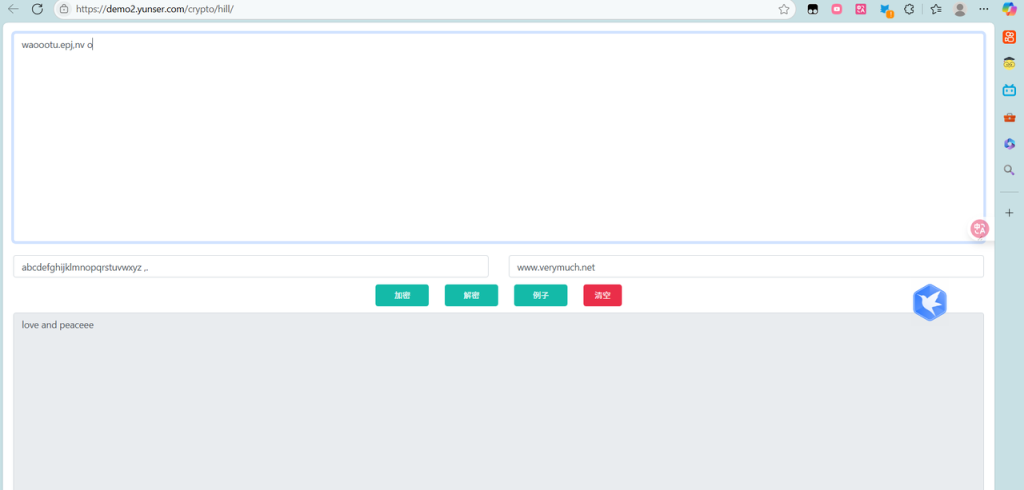Click the 加密 (encrypt) button

[402, 296]
